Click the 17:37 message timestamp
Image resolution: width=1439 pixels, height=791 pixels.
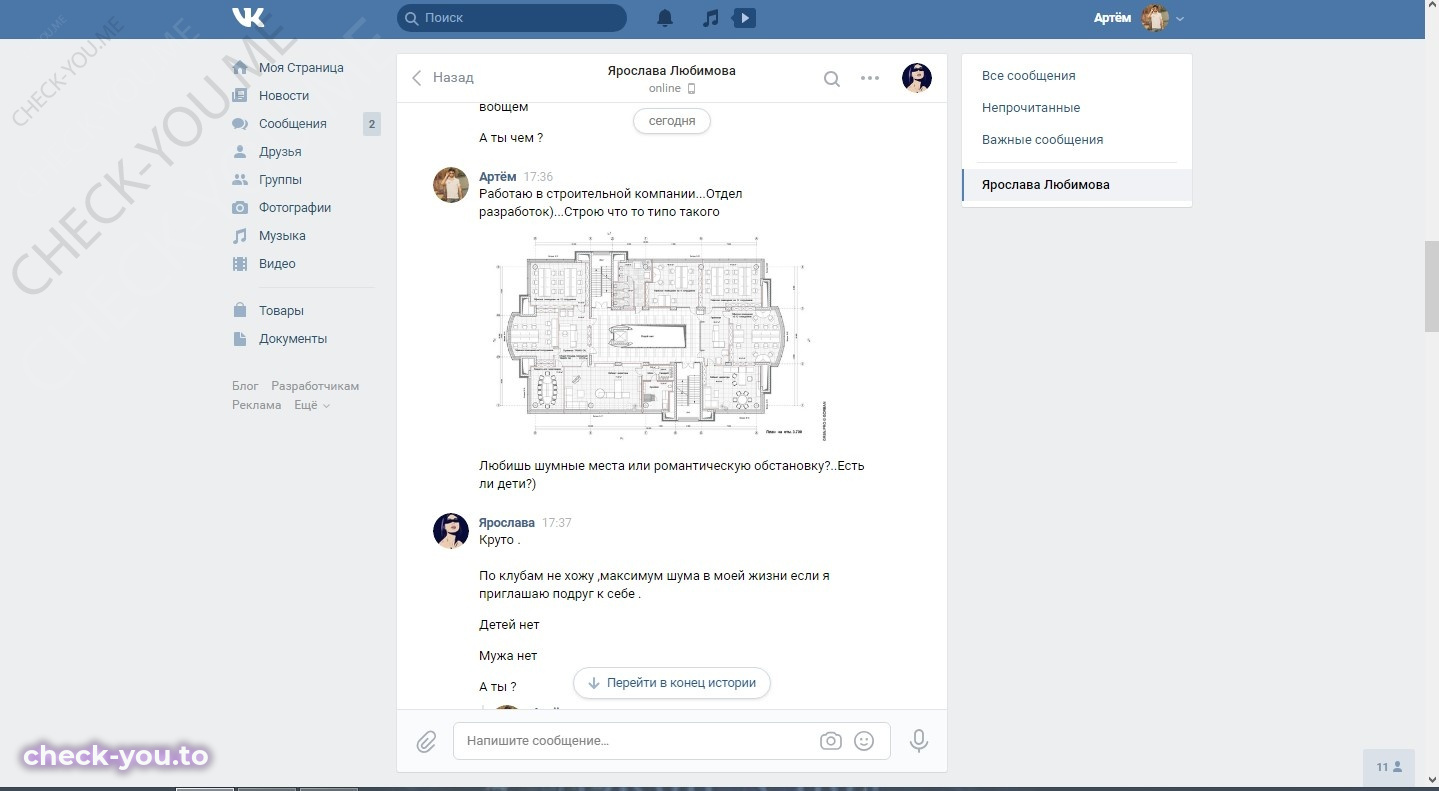(x=557, y=523)
